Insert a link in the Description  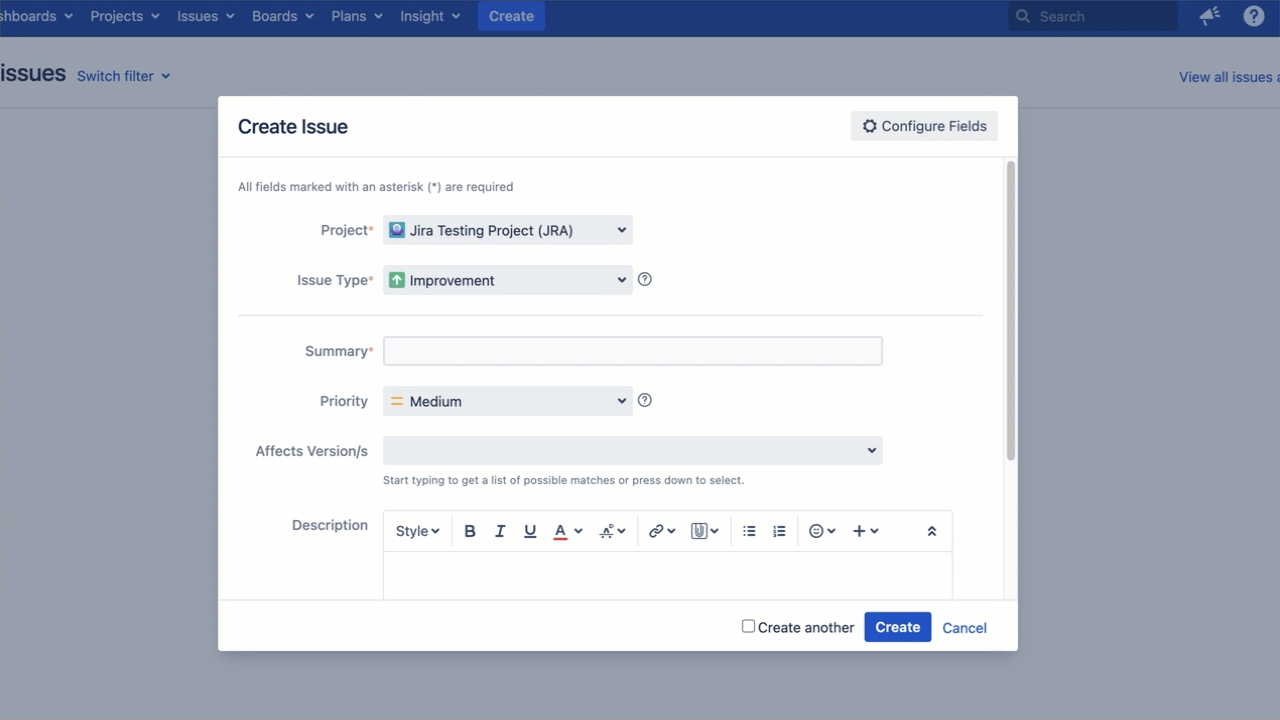click(x=662, y=531)
